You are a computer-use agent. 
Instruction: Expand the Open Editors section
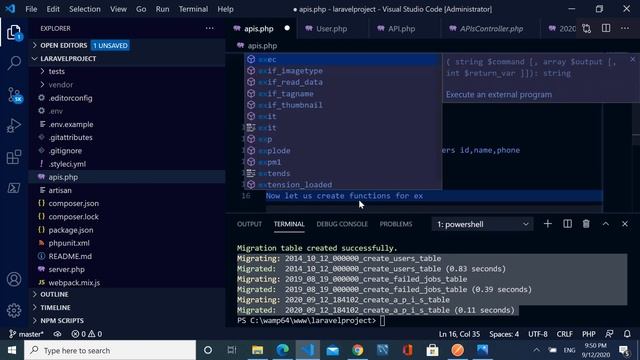click(x=127, y=45)
